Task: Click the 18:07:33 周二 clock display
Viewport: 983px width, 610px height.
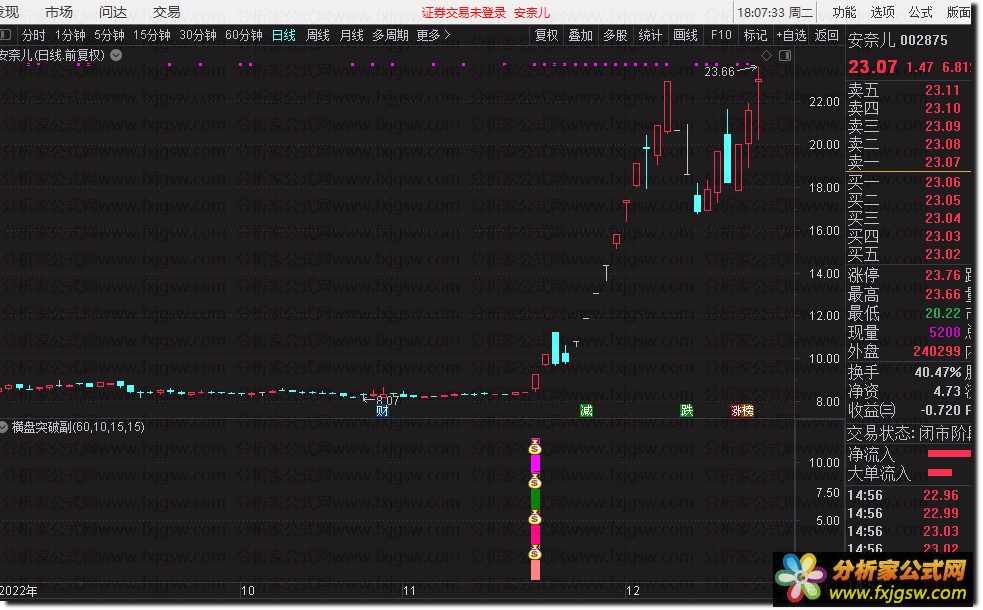Action: 775,13
